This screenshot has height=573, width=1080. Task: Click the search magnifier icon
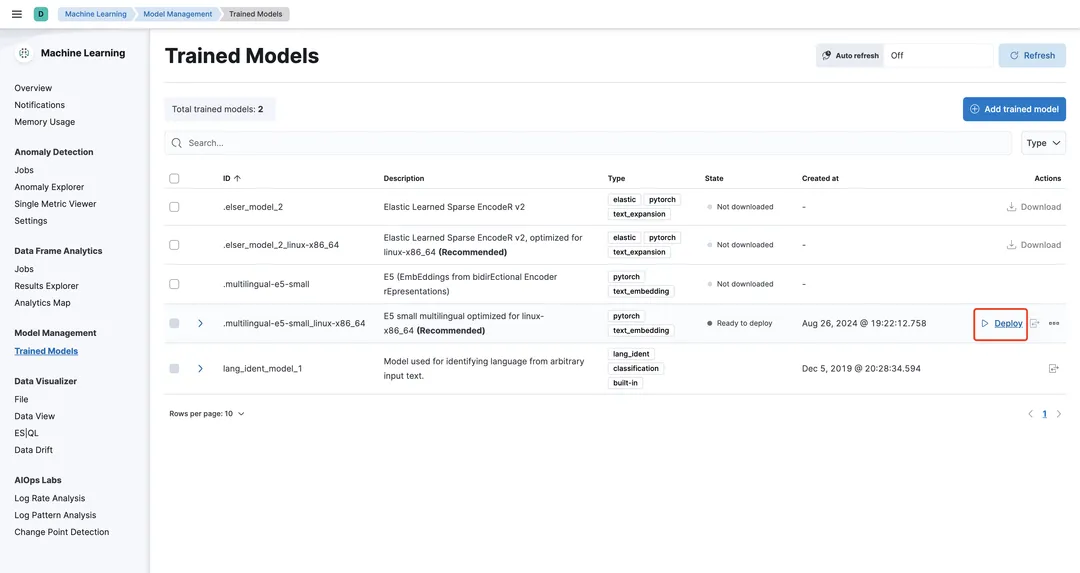click(177, 143)
